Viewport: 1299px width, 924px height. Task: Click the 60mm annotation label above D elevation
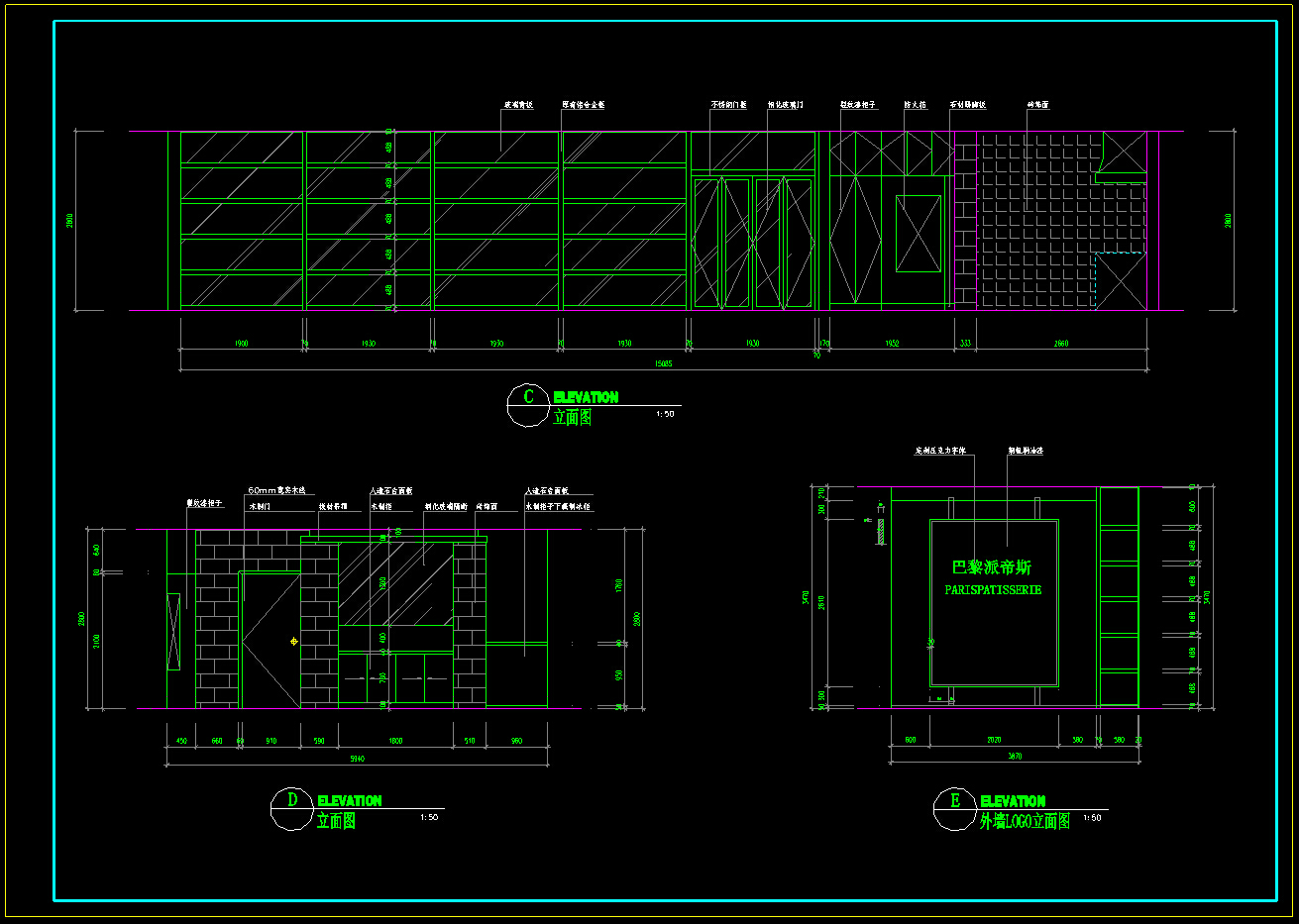[277, 490]
